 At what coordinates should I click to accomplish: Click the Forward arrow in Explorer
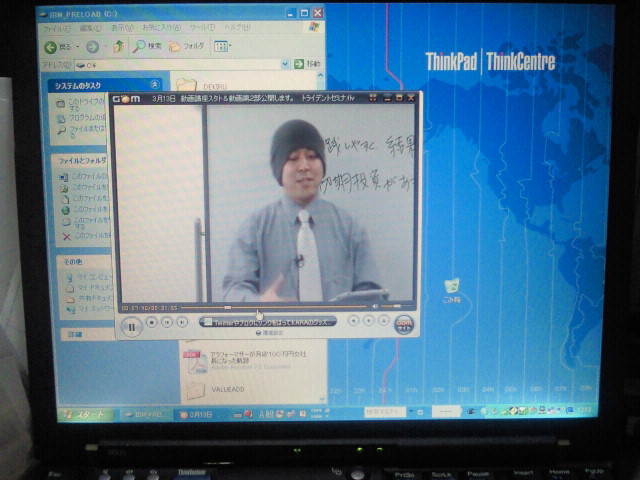click(x=93, y=47)
